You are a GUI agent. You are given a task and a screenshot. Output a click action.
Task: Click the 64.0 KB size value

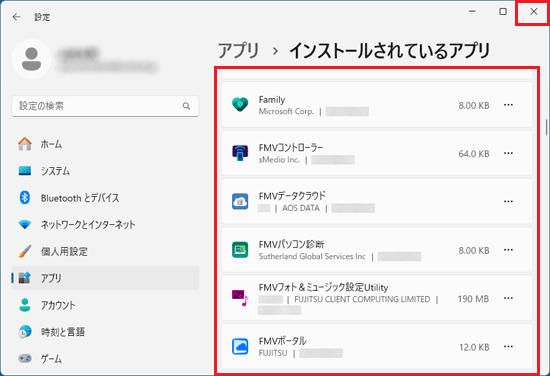pos(474,154)
